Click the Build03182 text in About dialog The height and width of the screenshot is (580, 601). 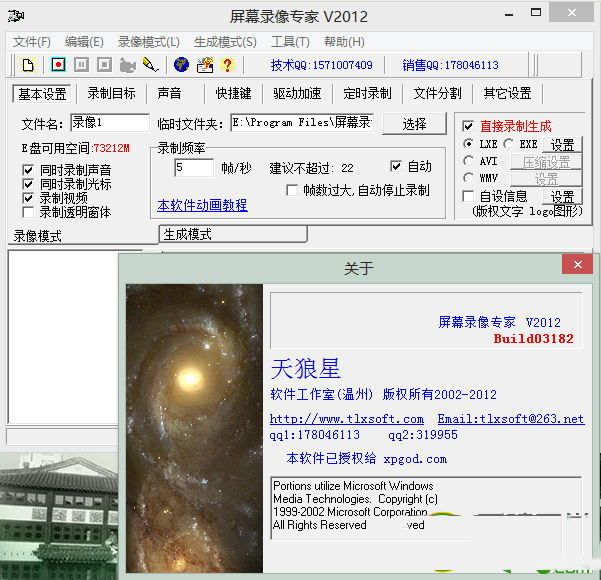(534, 338)
